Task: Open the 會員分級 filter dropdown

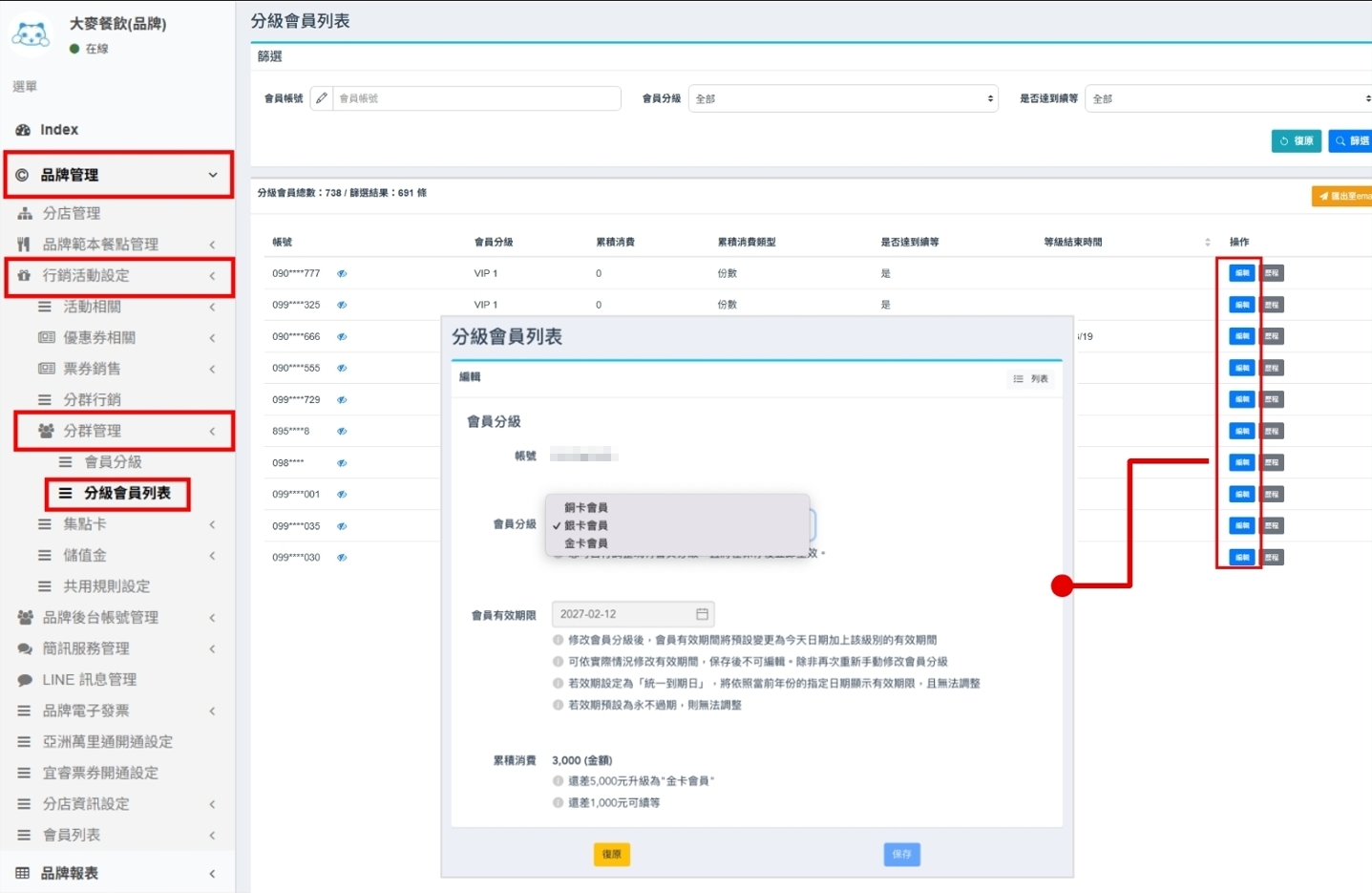Action: point(842,98)
